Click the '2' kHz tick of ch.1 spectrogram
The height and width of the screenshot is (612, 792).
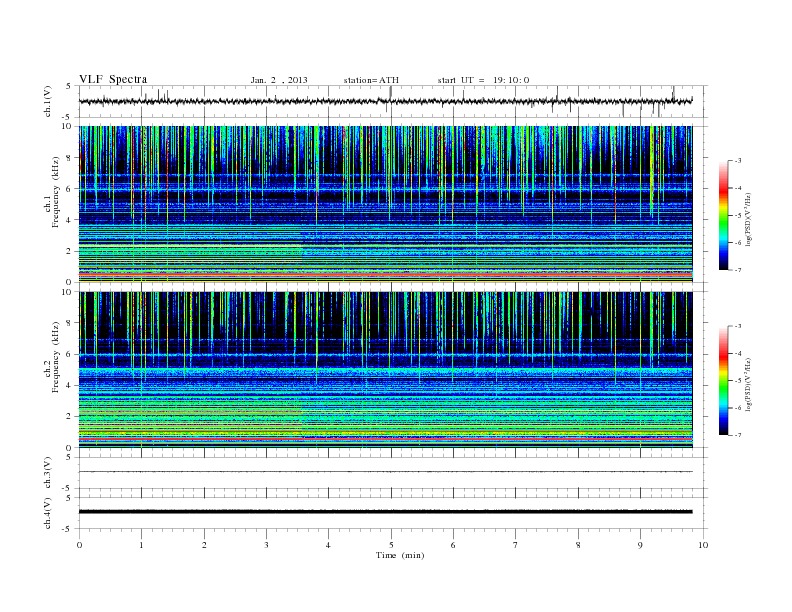click(69, 251)
